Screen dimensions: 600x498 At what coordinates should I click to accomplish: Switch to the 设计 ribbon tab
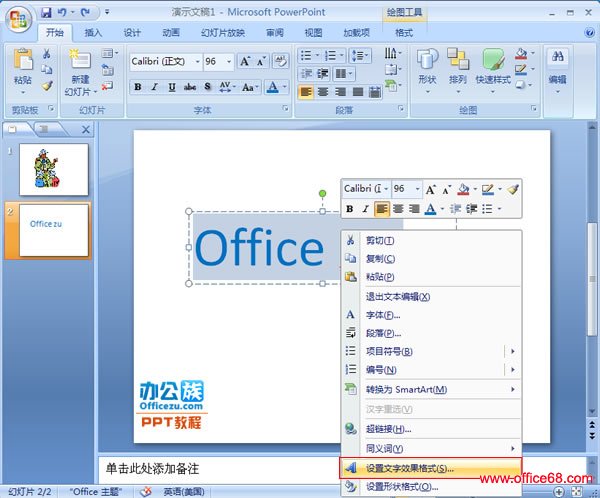132,33
